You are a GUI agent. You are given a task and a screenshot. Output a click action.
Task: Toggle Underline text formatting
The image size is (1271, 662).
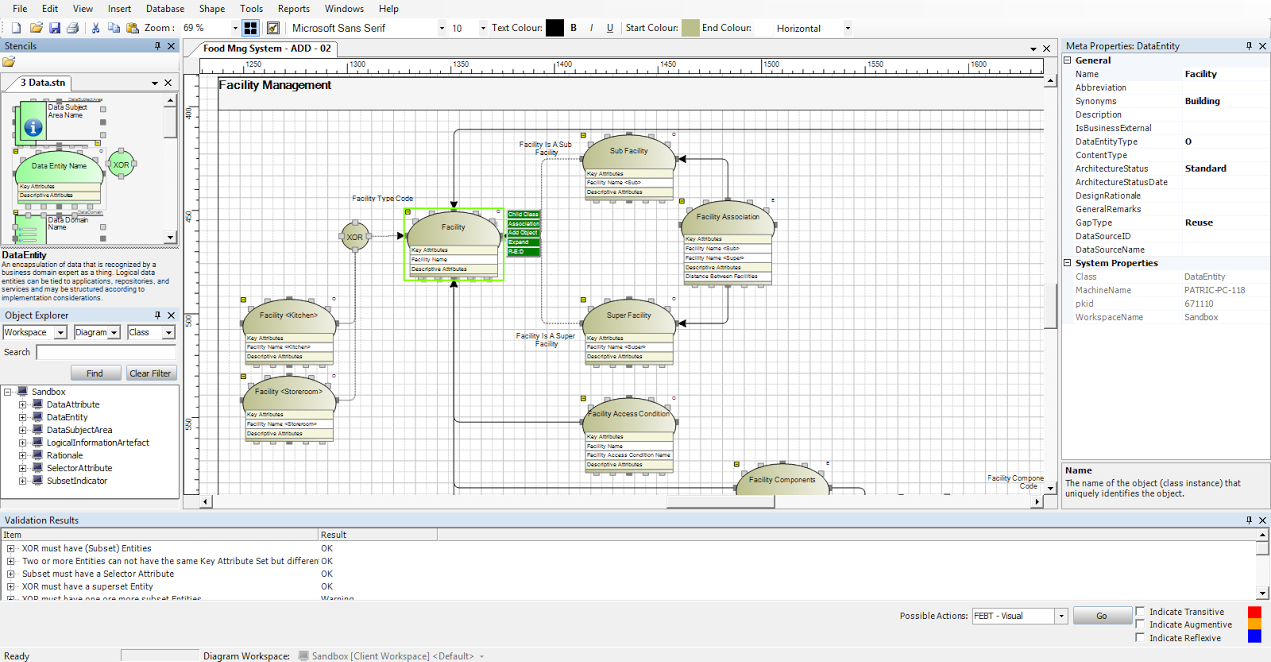coord(610,28)
